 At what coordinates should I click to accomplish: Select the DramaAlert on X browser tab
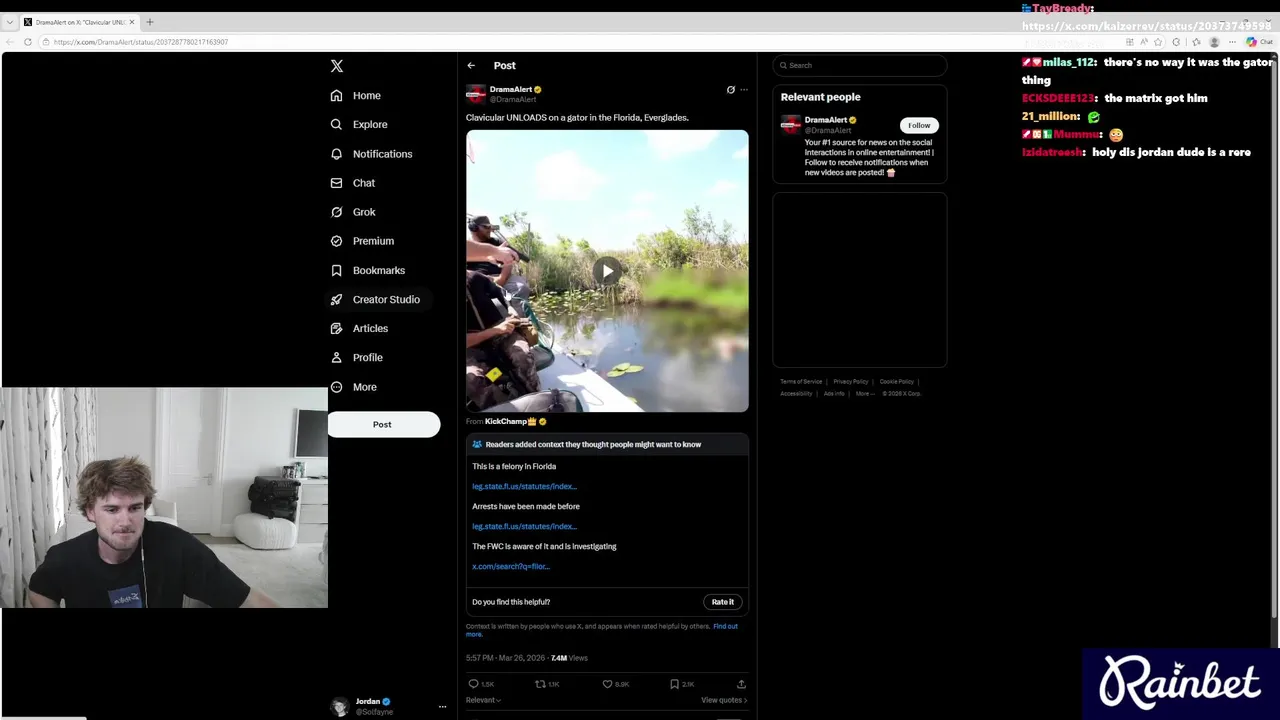point(78,22)
